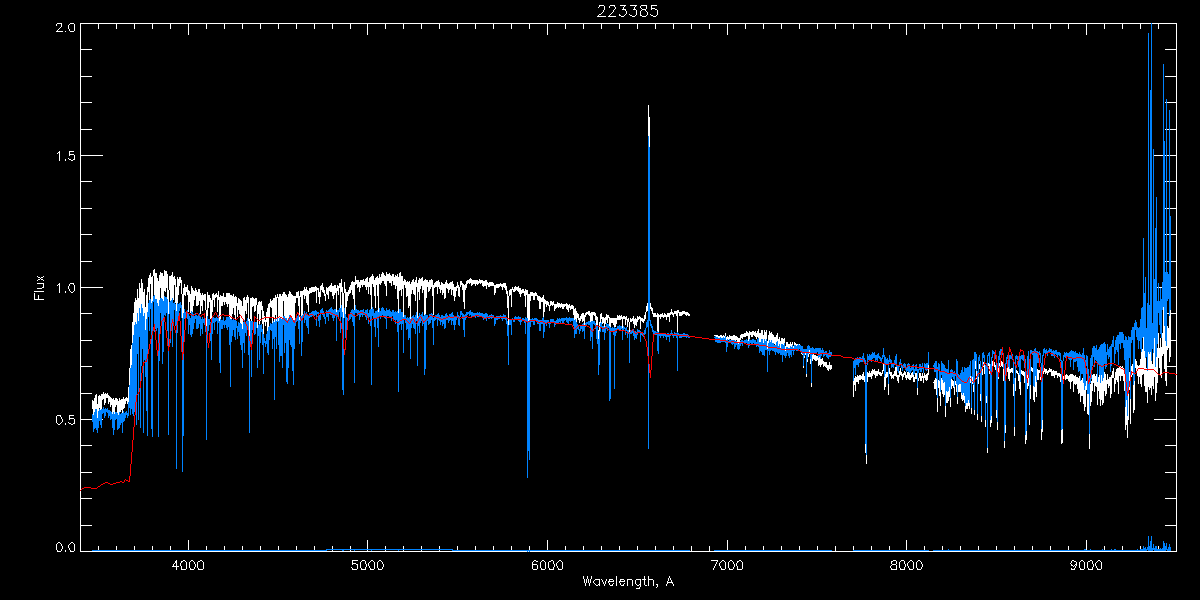Click the y-axis tick label "0.0"
The image size is (1200, 600).
tap(64, 546)
